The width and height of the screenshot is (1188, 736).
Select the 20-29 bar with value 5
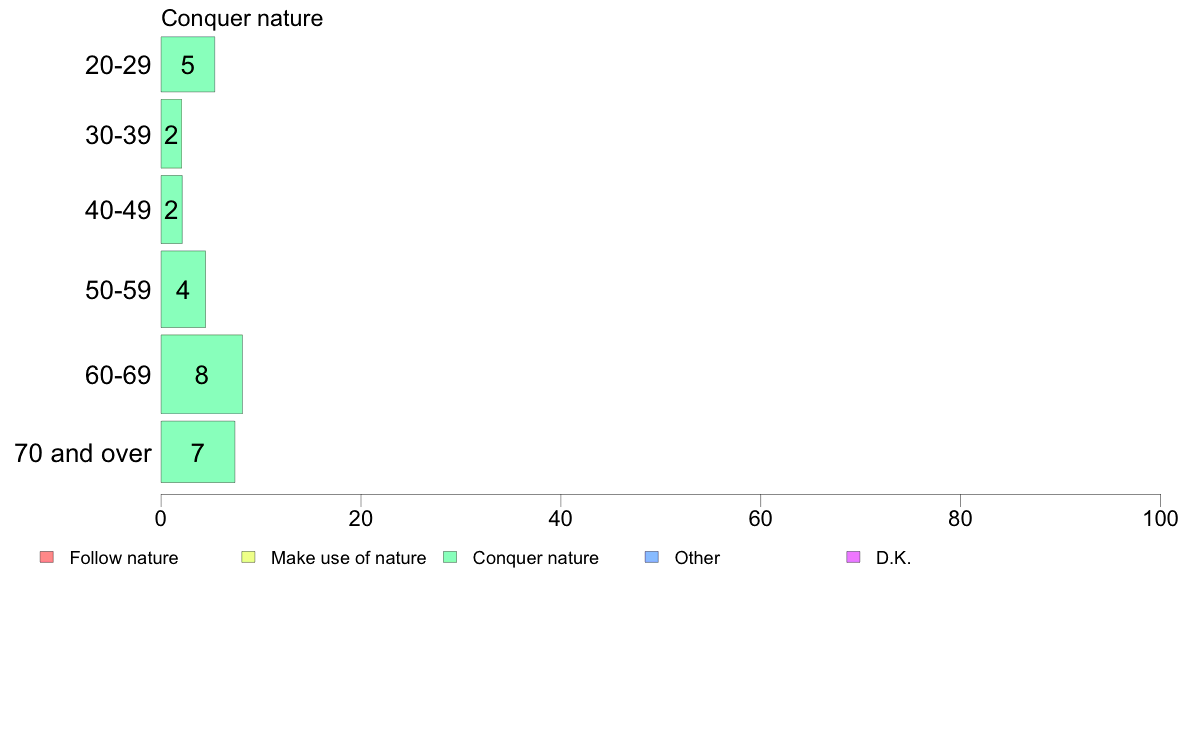click(x=188, y=64)
